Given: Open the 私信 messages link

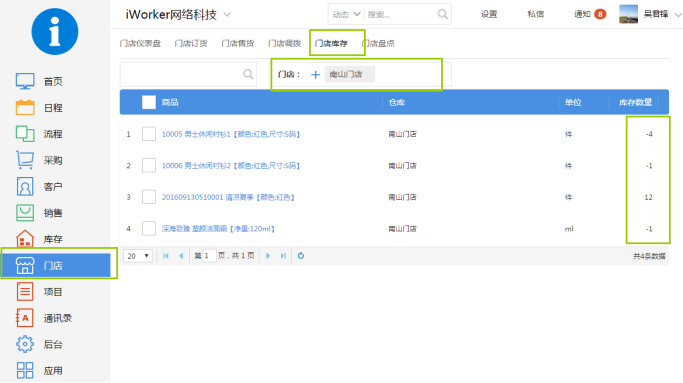Looking at the screenshot, I should [x=535, y=14].
